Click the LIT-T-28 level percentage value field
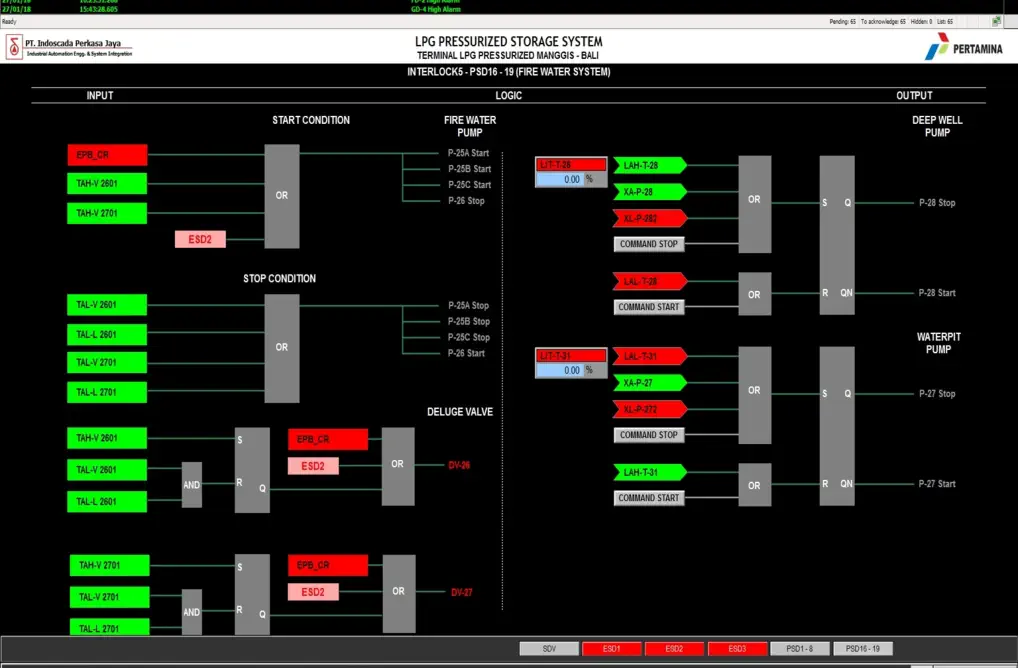1018x668 pixels. point(560,180)
